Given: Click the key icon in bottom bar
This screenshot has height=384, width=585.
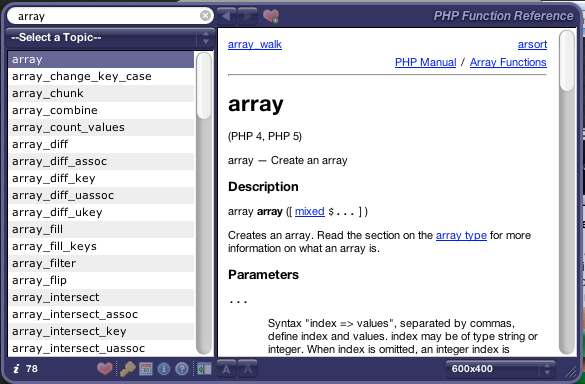Looking at the screenshot, I should pos(127,369).
